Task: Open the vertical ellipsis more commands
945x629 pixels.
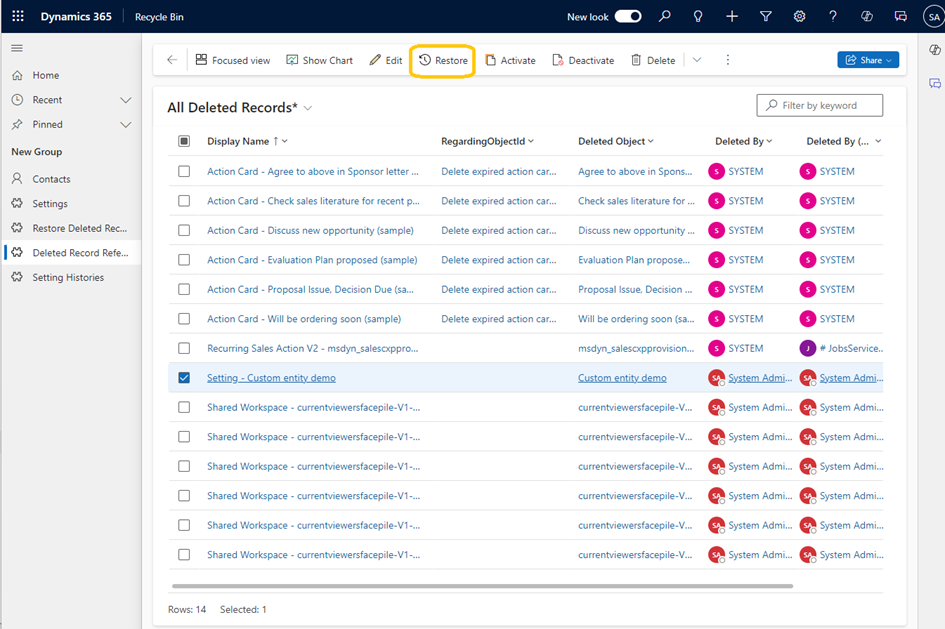Action: (727, 60)
